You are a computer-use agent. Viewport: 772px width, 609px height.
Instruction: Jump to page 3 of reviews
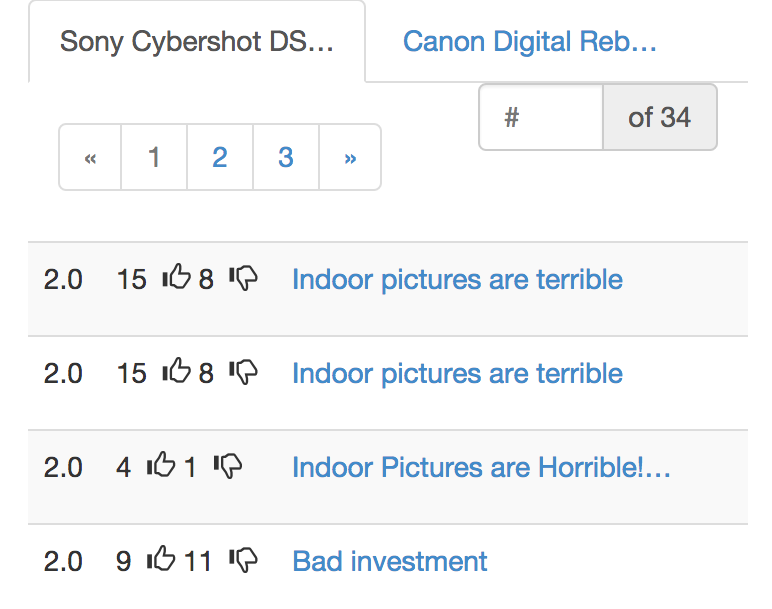(x=286, y=157)
